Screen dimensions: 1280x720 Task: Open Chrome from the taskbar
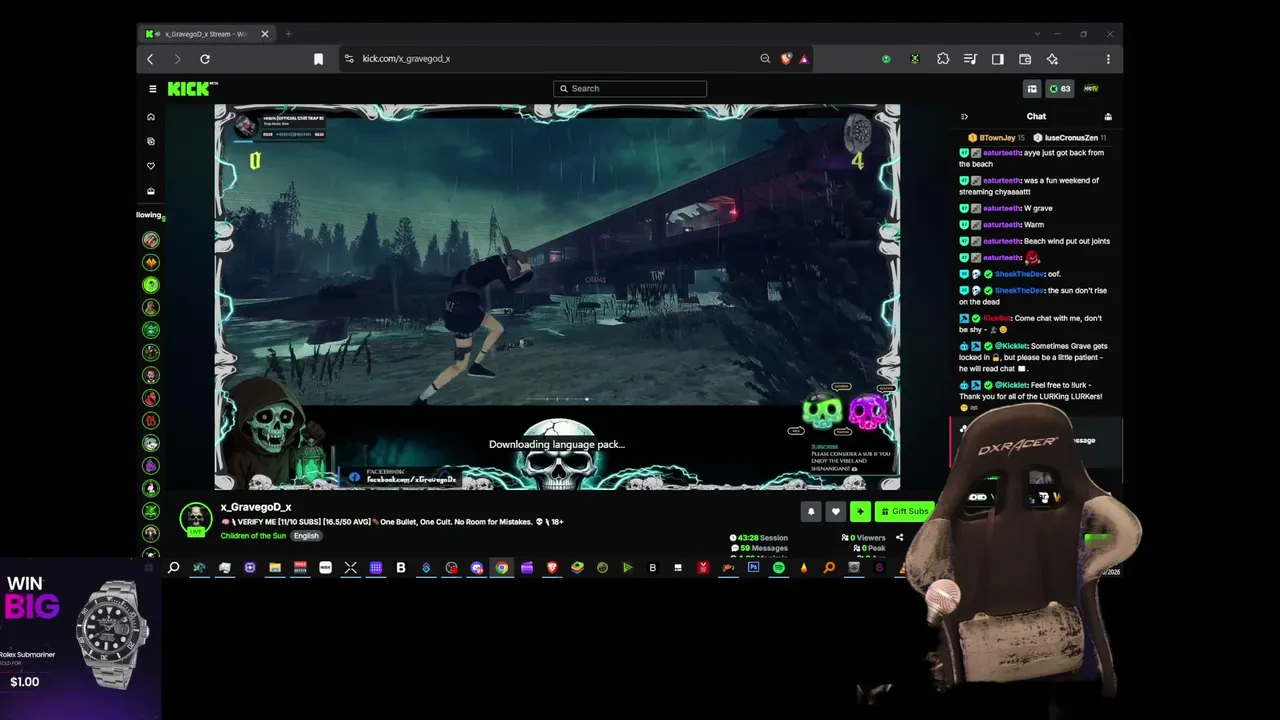(502, 568)
